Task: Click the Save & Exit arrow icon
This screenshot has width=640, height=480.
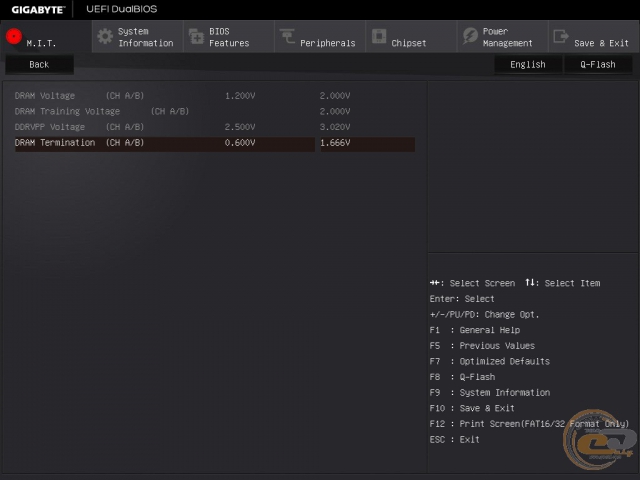Action: pyautogui.click(x=560, y=37)
